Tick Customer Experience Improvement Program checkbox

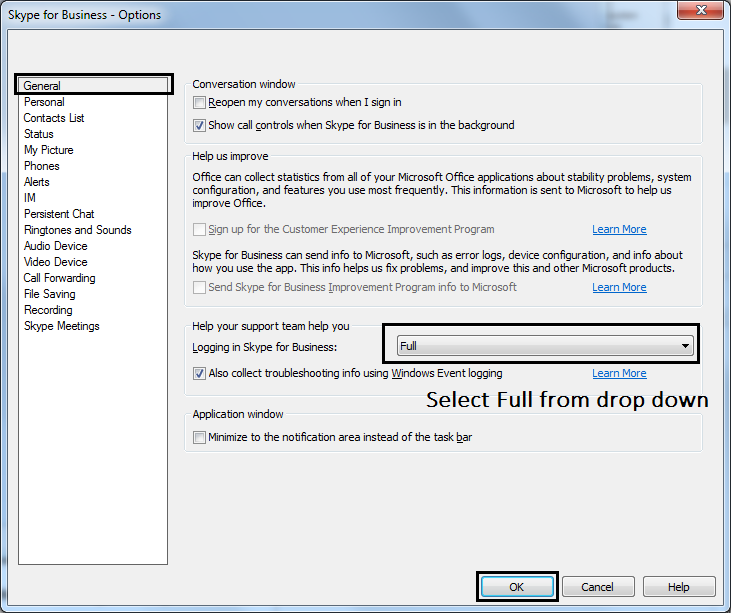click(200, 229)
